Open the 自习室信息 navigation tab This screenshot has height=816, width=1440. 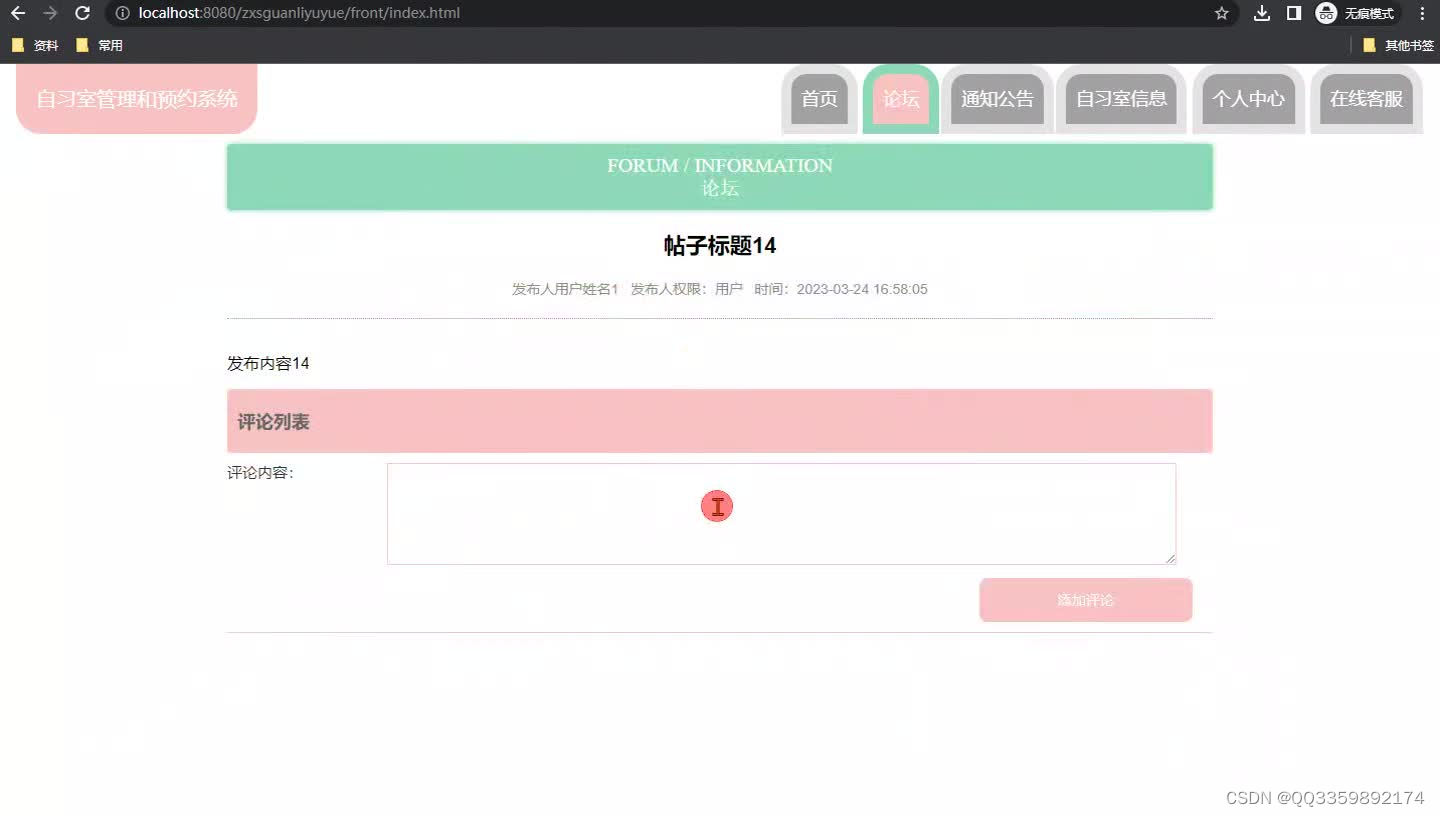[1121, 99]
